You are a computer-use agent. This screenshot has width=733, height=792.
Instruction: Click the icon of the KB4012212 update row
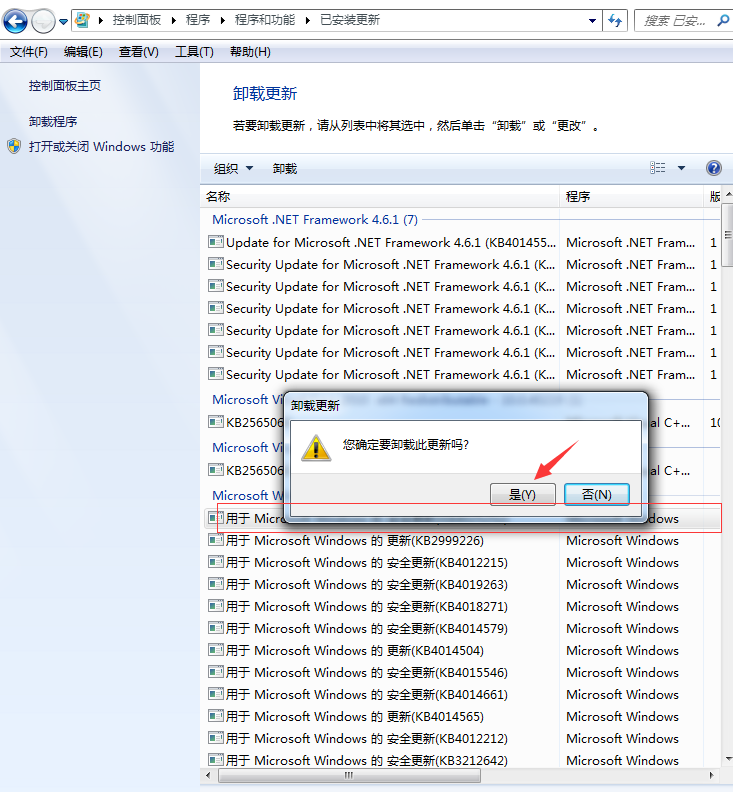click(x=216, y=737)
